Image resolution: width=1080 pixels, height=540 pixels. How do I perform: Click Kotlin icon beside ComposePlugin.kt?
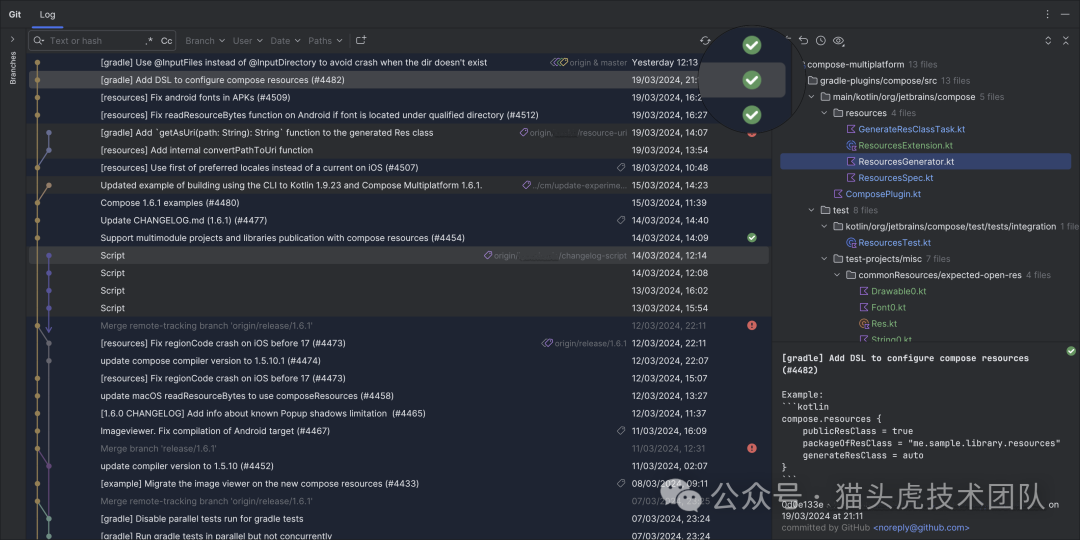pyautogui.click(x=838, y=194)
